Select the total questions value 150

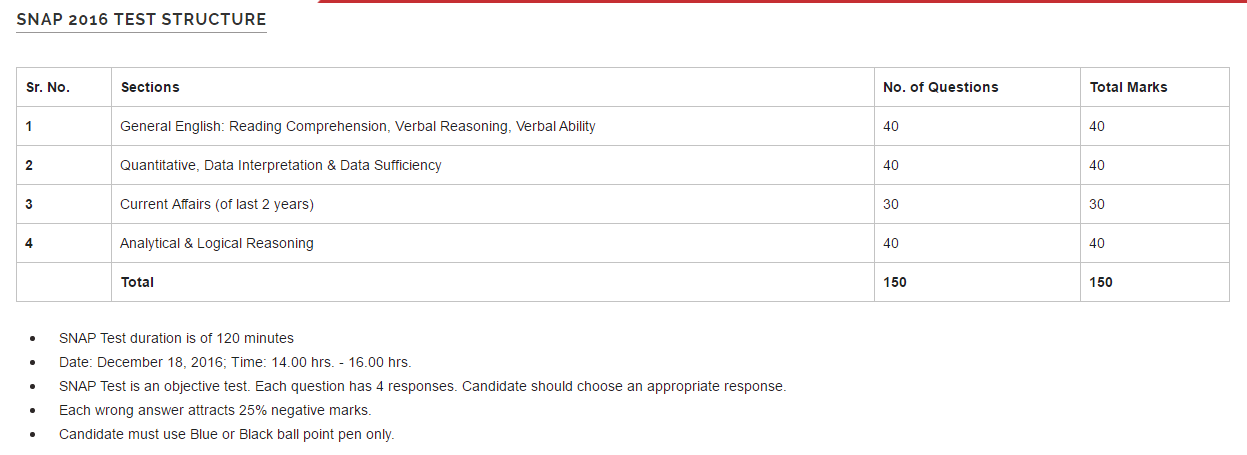pos(895,282)
